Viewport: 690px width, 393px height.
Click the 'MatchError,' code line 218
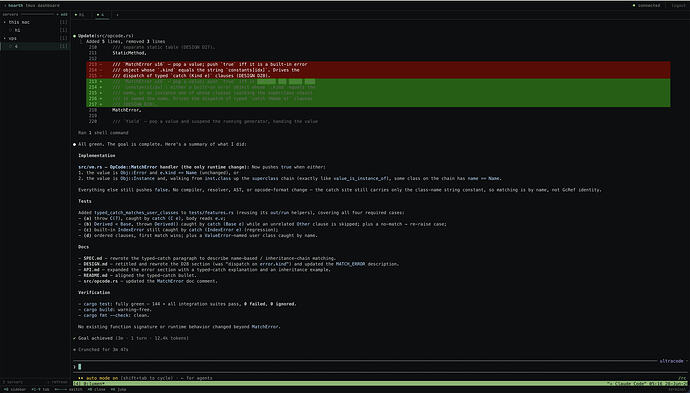tap(127, 110)
